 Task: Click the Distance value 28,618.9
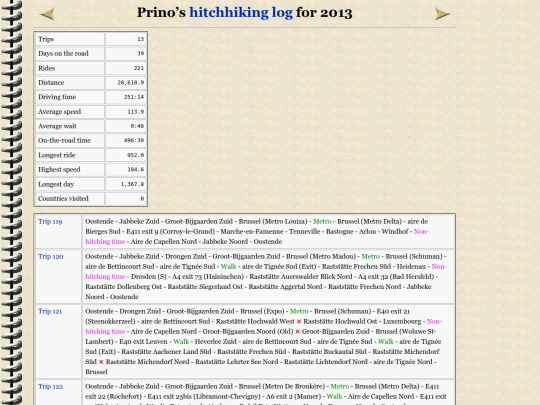(x=131, y=83)
